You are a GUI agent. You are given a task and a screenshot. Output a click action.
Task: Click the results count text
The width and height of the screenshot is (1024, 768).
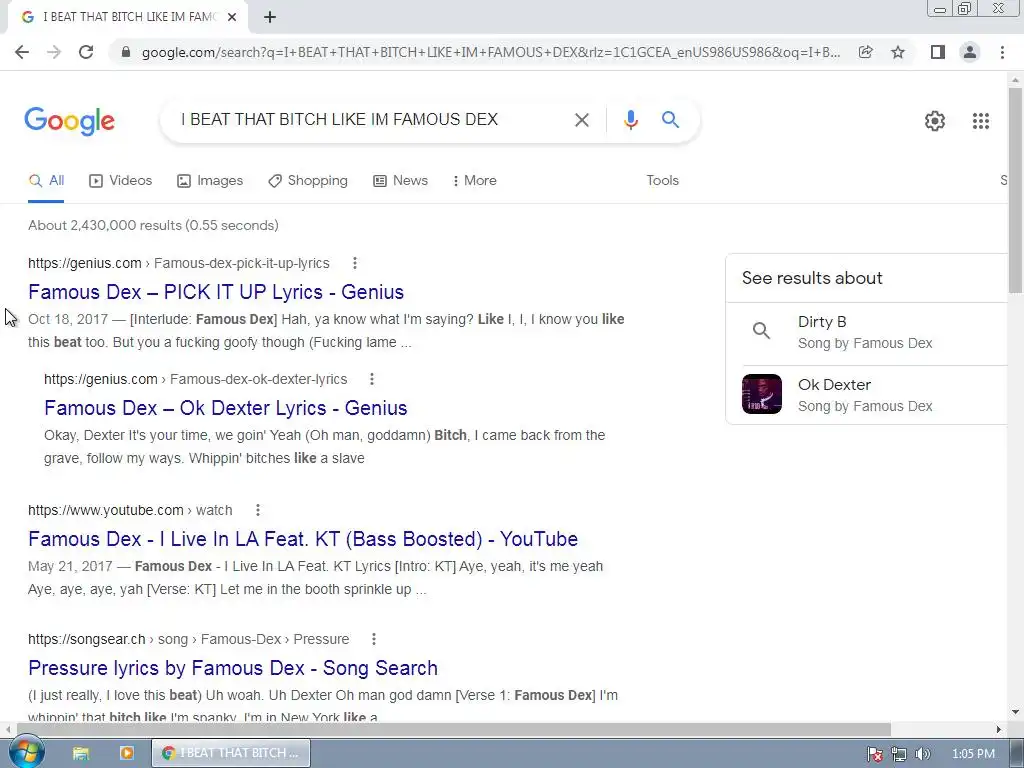153,225
